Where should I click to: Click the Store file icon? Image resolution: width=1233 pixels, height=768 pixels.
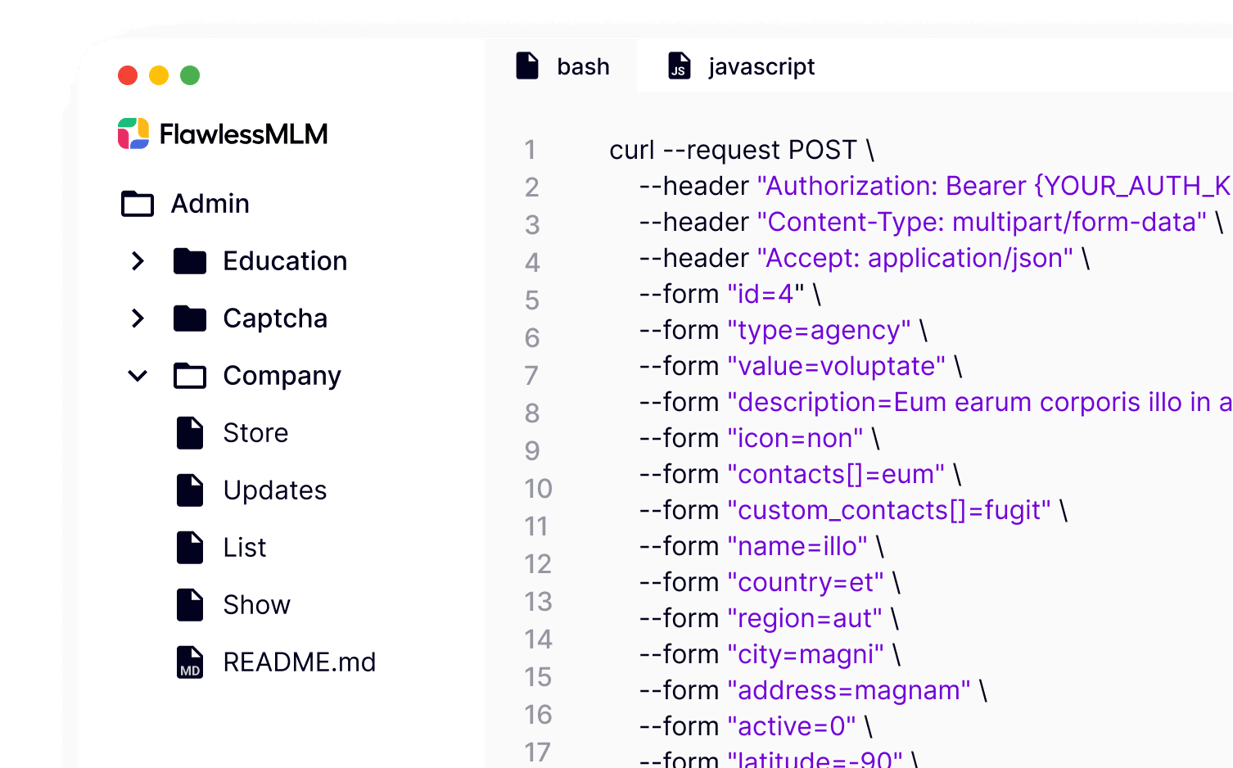point(190,433)
